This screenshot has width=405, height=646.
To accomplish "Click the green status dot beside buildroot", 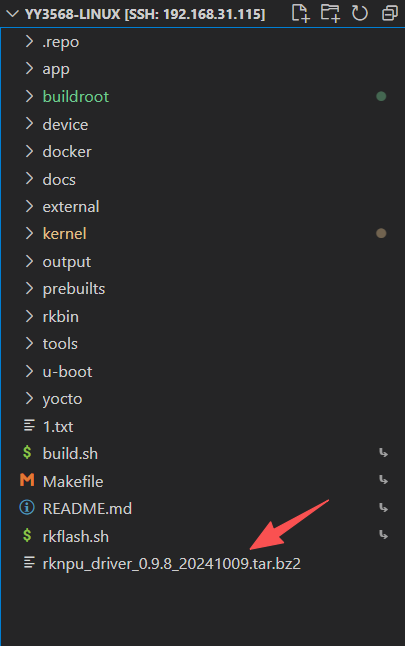I will 381,96.
